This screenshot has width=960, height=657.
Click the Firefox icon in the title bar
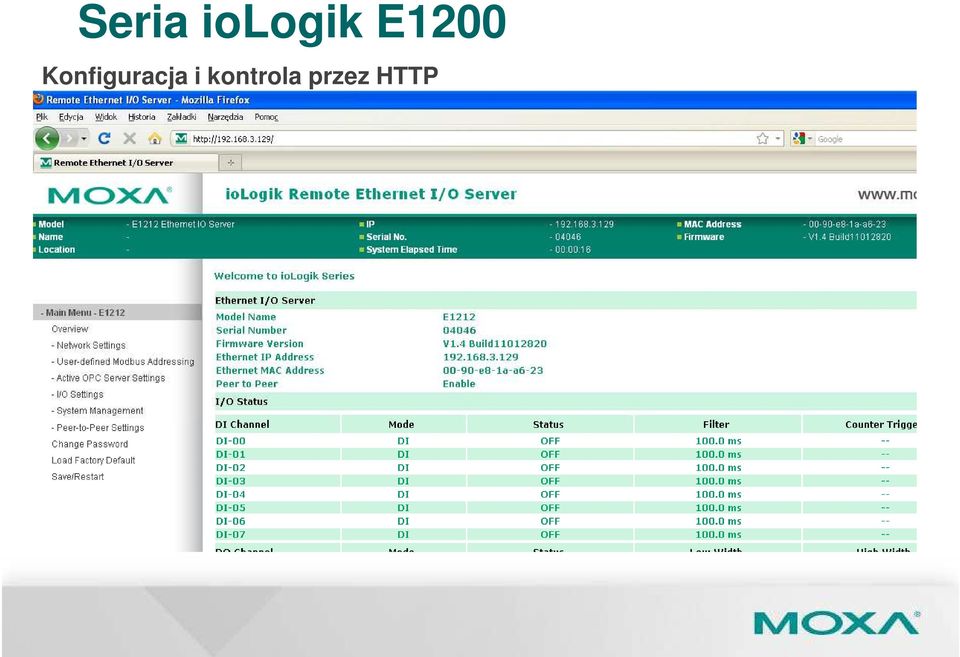click(x=39, y=99)
